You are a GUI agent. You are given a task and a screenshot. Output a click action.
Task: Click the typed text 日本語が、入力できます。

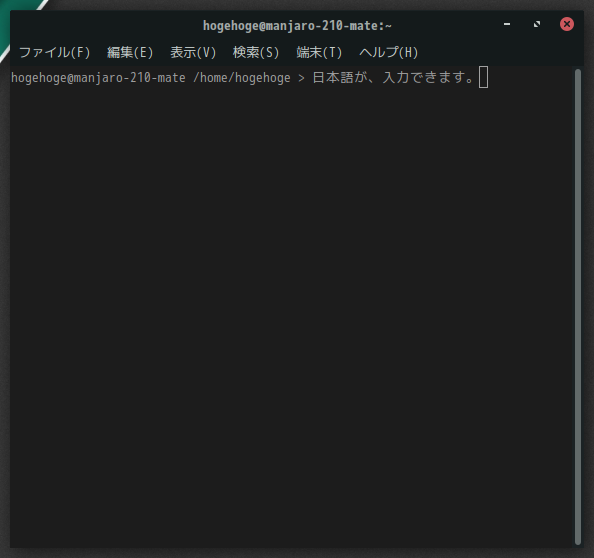[393, 78]
